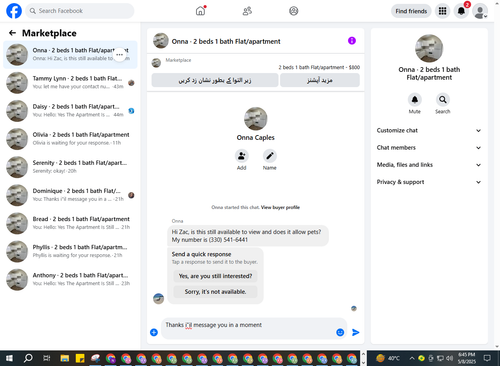Send 'Yes, are you still interested?' response
Image resolution: width=500 pixels, height=366 pixels.
click(x=215, y=276)
